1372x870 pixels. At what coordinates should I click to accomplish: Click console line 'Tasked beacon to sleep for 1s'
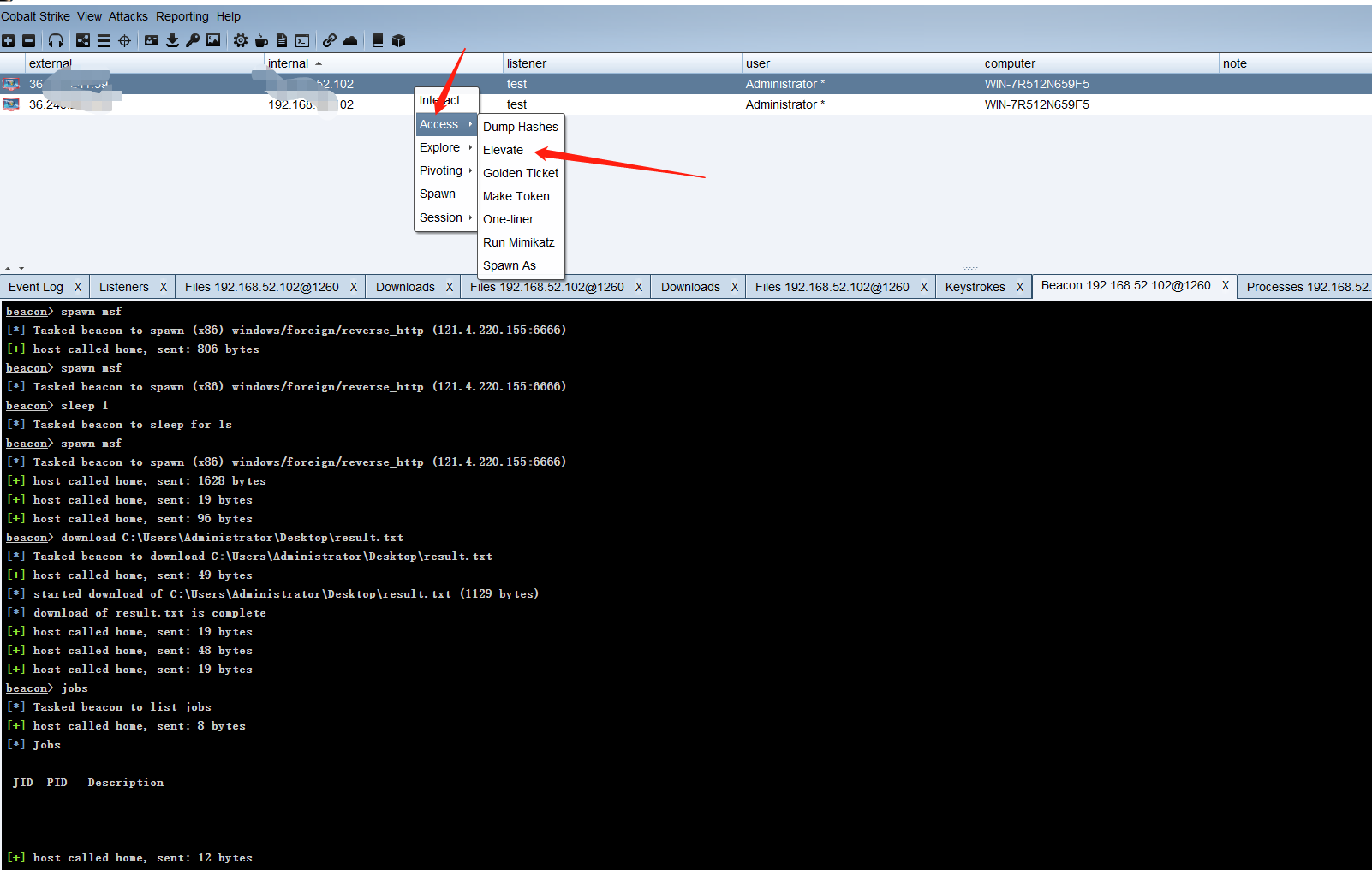pyautogui.click(x=133, y=425)
